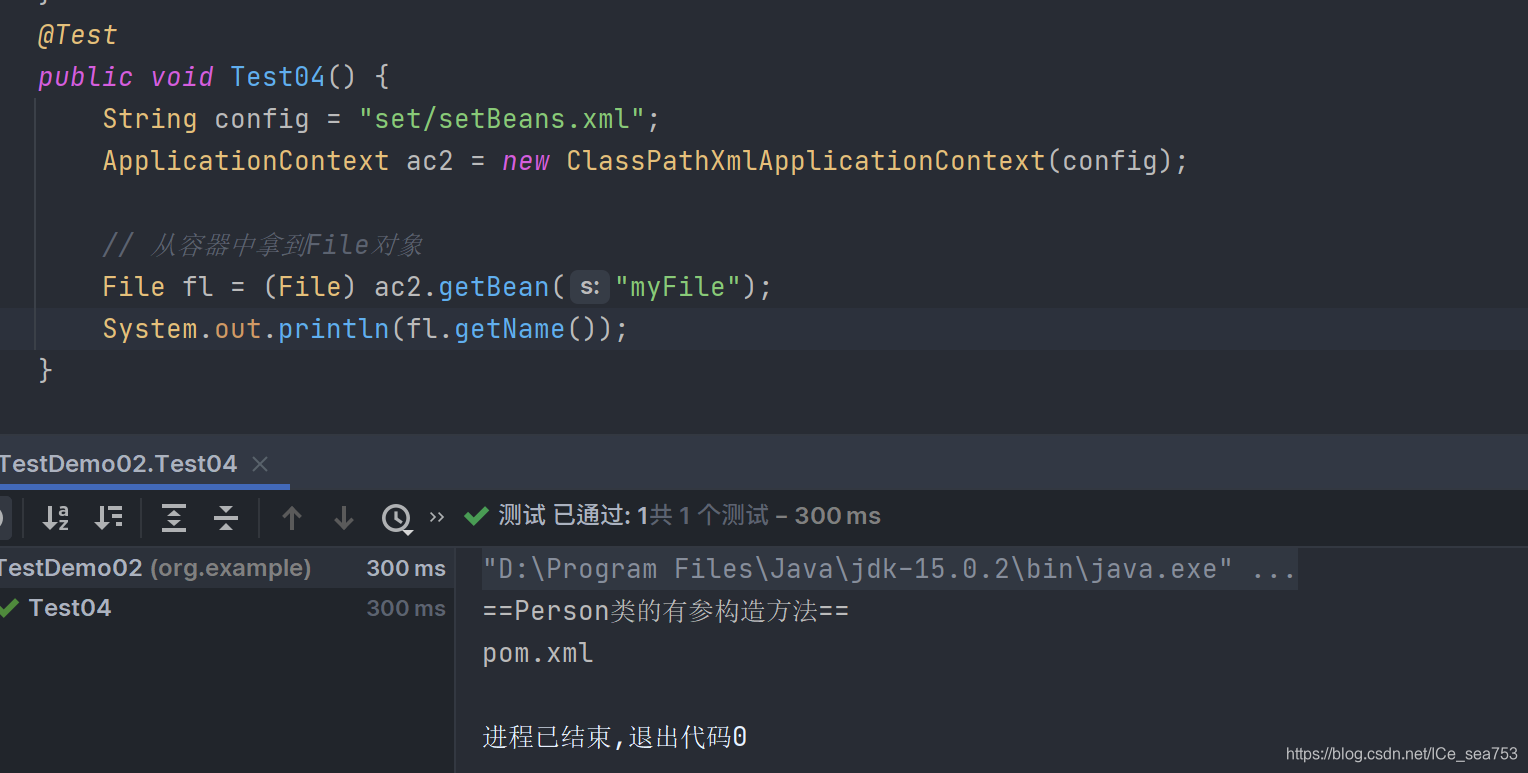Click "set/setBeans.xml" string literal

[x=502, y=119]
